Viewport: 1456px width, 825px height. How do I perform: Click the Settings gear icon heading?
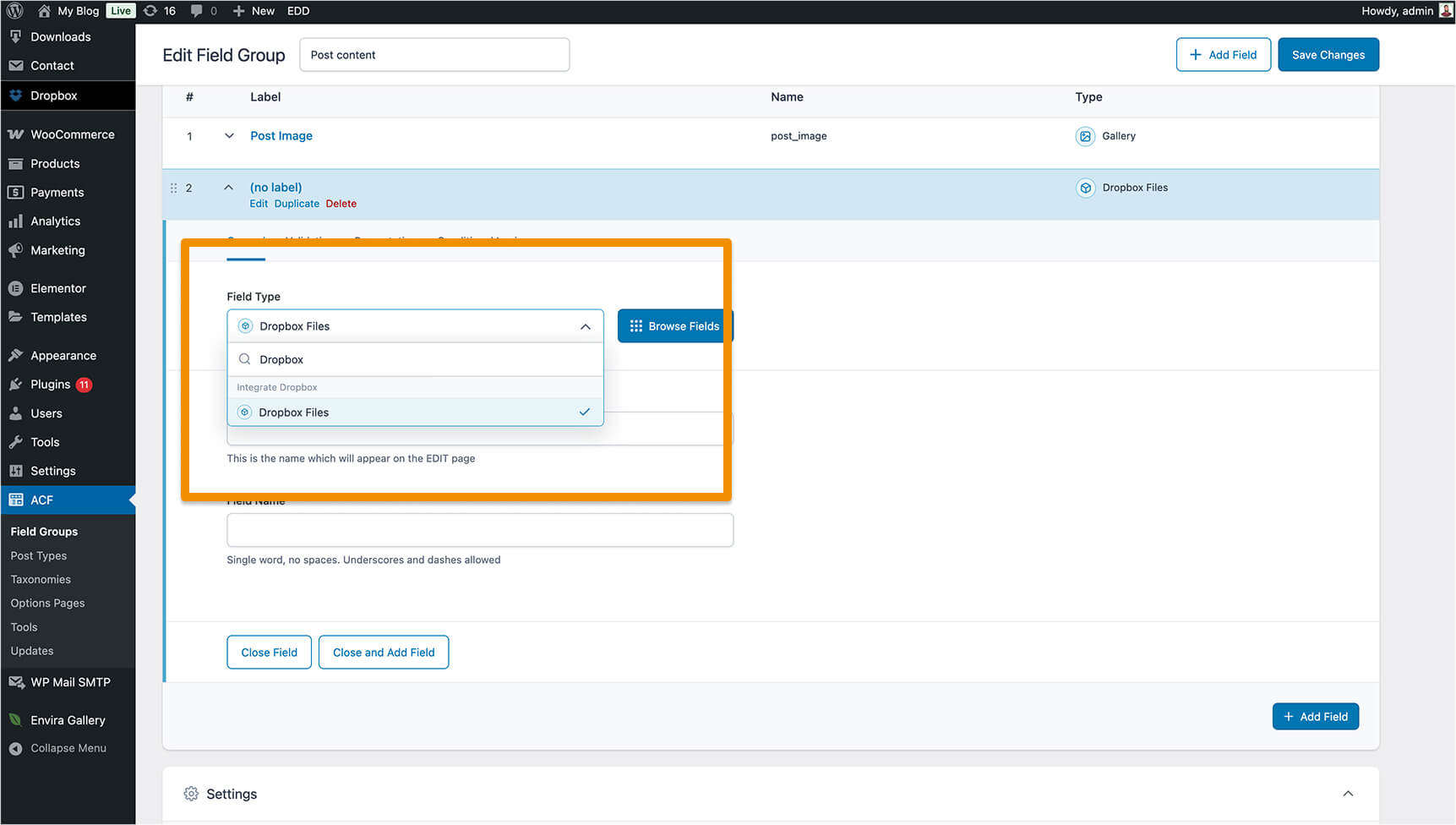(x=191, y=794)
